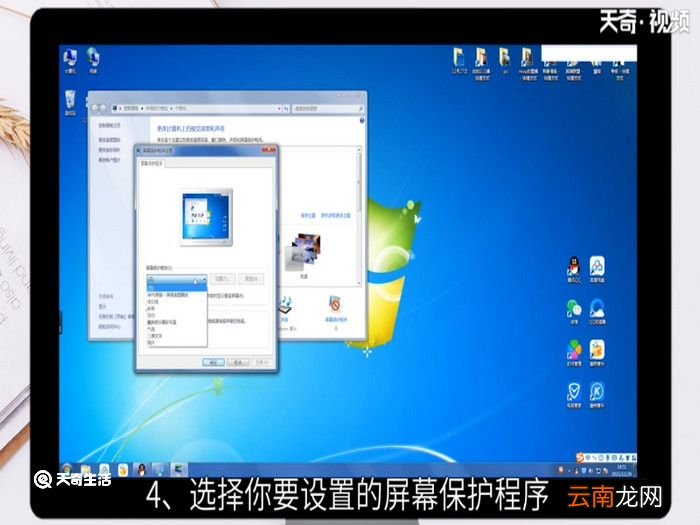Click the 更改帐户图片 link in the left pane
This screenshot has height=525, width=700.
tap(109, 160)
